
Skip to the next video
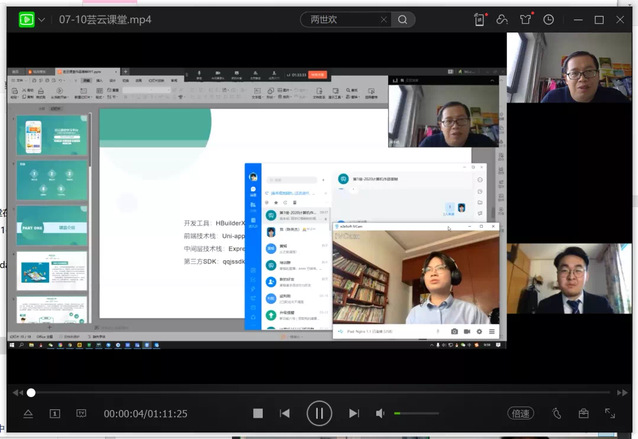(353, 413)
